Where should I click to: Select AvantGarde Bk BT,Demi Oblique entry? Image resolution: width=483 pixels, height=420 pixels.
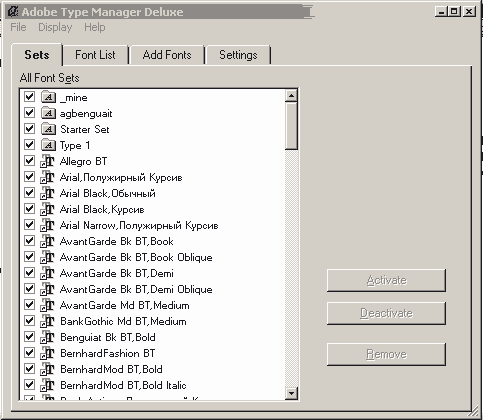point(136,289)
